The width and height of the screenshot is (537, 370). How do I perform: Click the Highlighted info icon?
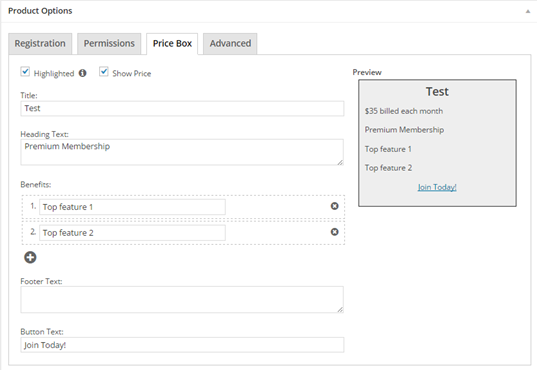pyautogui.click(x=83, y=73)
